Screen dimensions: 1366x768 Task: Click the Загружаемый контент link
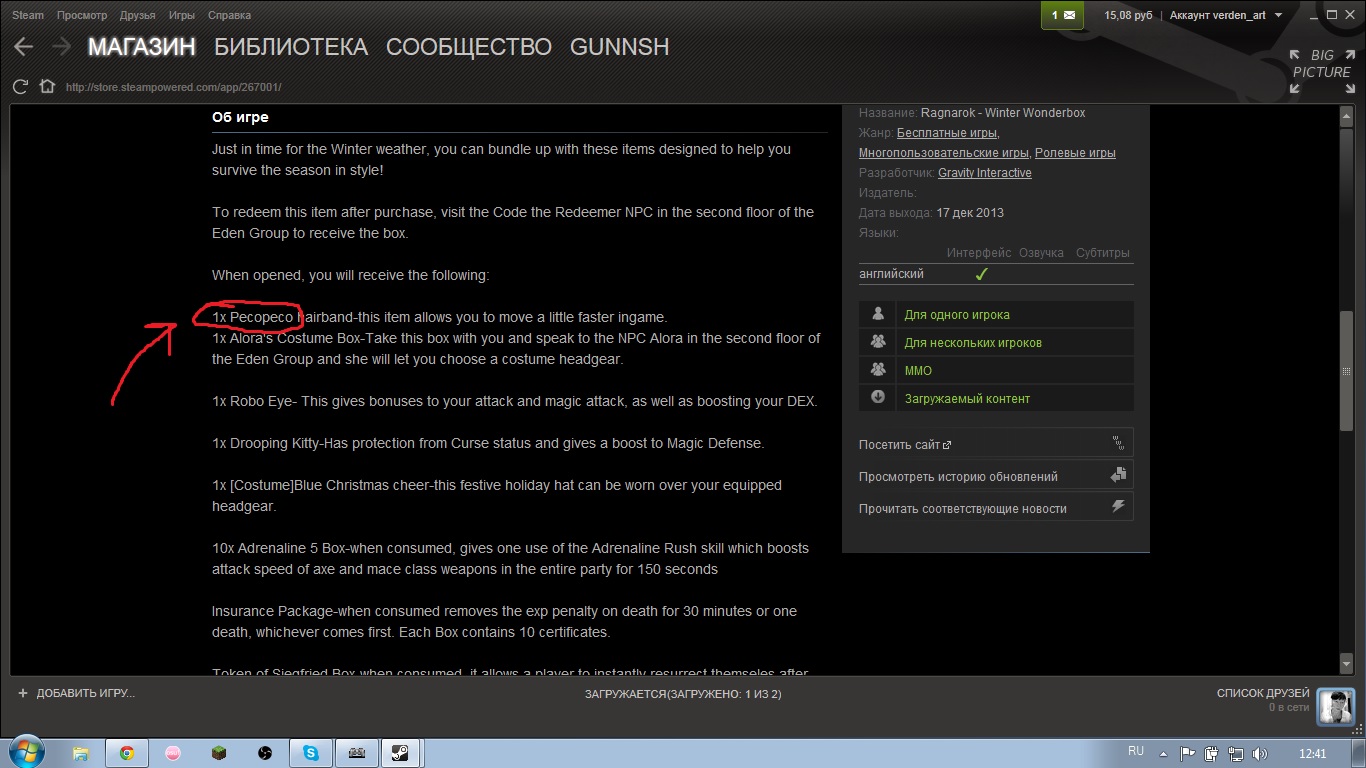point(967,398)
